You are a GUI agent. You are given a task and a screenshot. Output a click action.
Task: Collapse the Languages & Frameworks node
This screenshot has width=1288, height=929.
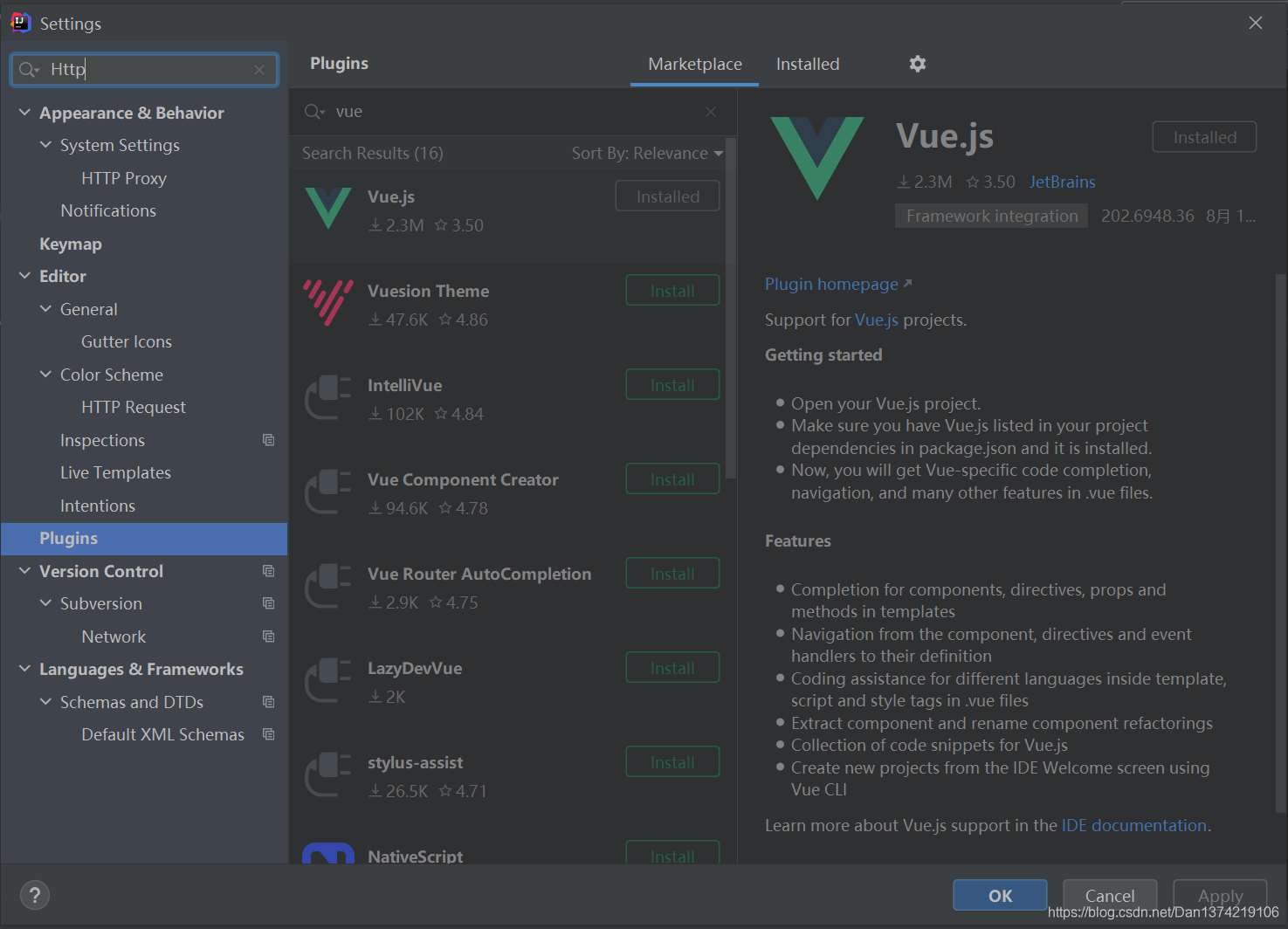24,669
